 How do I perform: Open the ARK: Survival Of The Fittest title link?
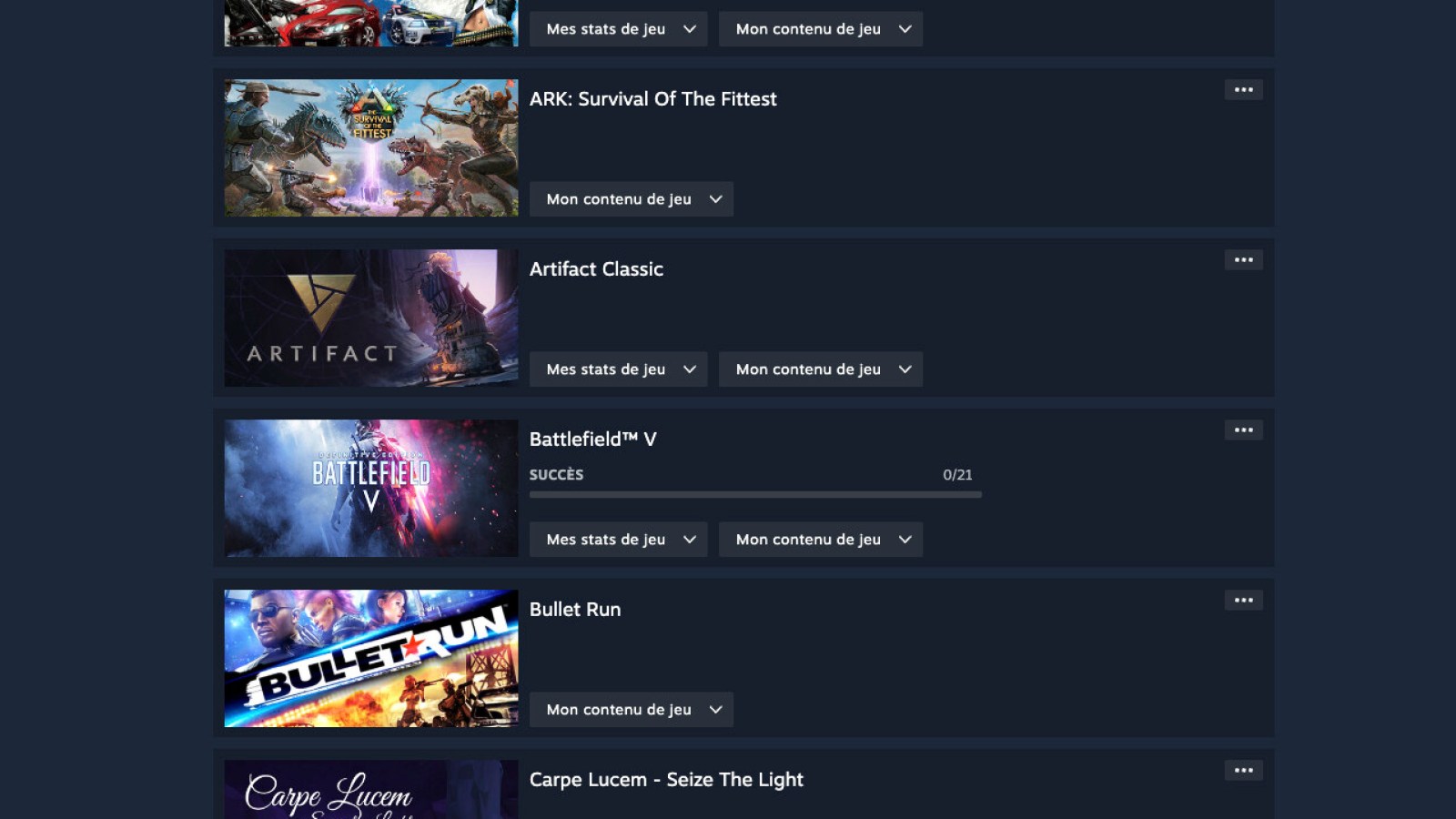pyautogui.click(x=653, y=99)
